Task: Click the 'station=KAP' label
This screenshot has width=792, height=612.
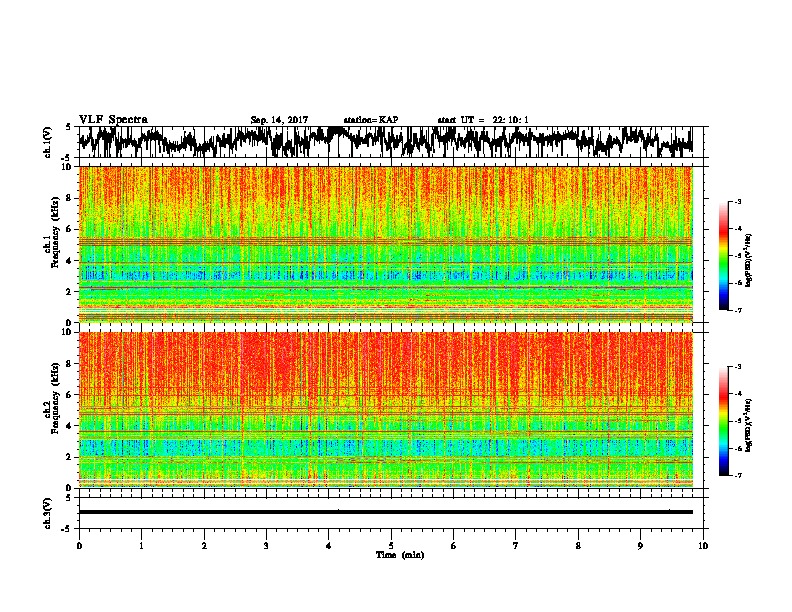Action: 371,120
